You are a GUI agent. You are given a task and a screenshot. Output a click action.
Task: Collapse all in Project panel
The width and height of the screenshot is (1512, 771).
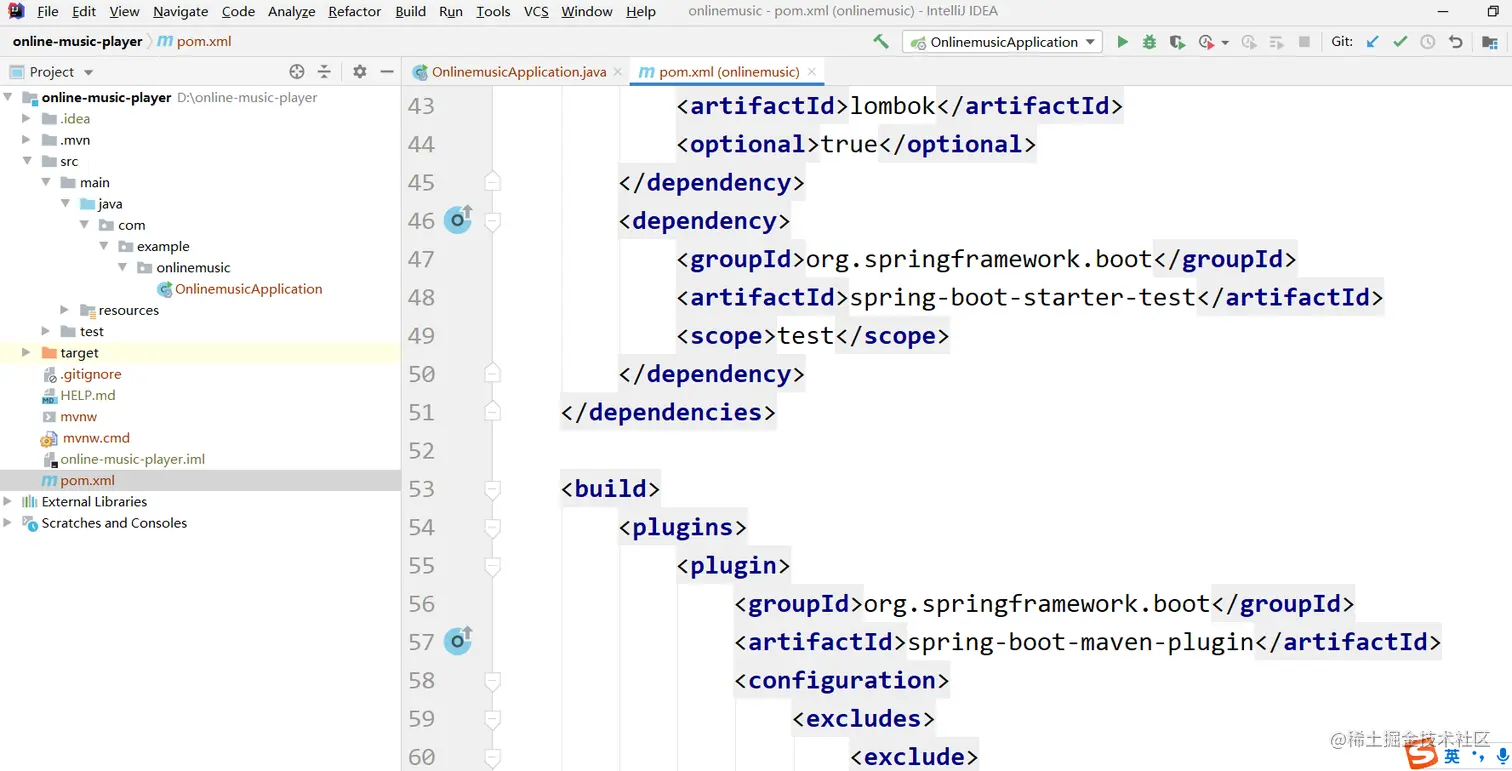pos(324,71)
